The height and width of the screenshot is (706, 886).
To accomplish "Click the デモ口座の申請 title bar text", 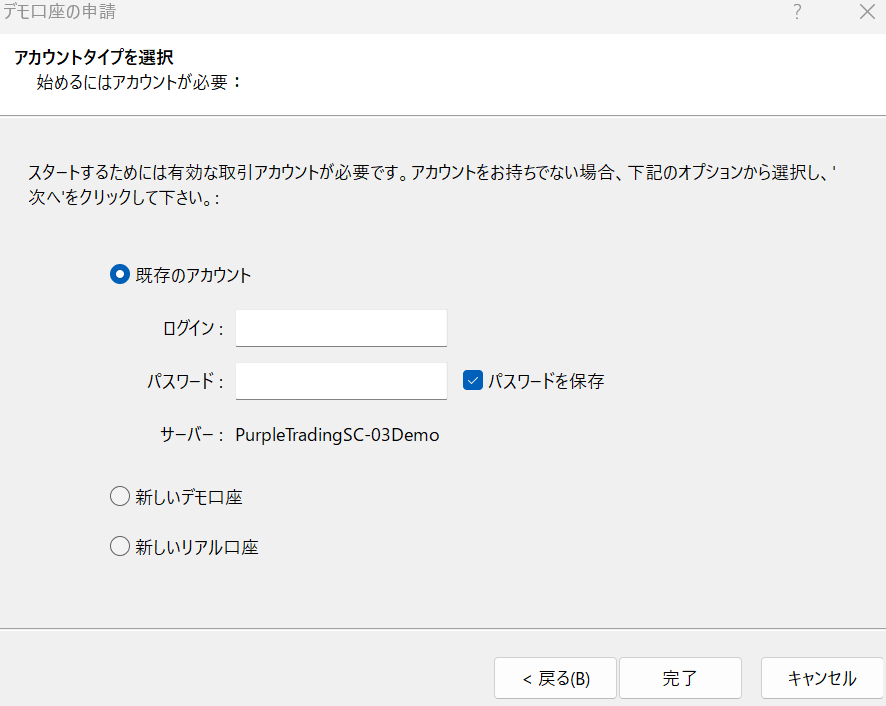I will (59, 11).
